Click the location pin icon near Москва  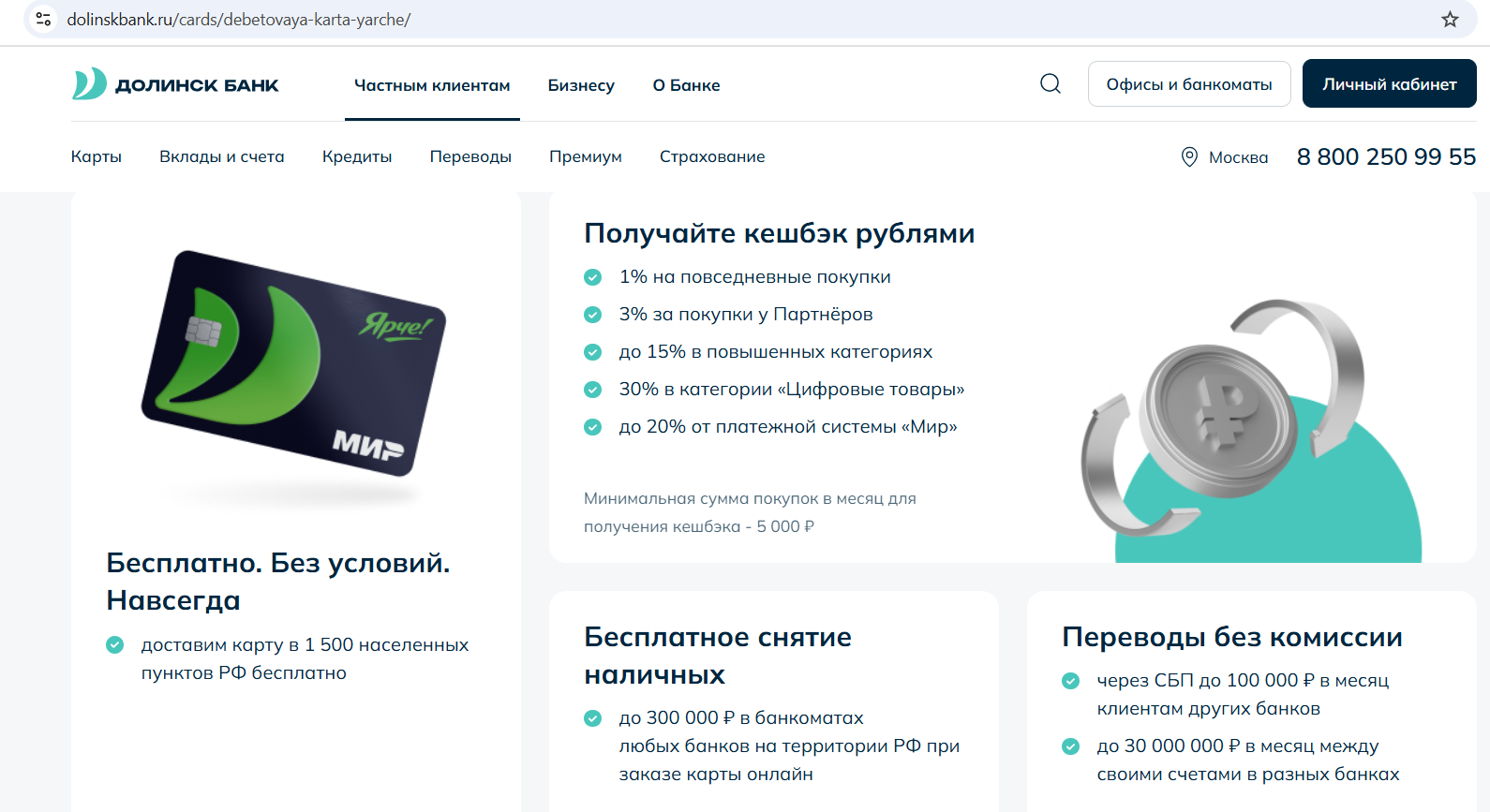(1189, 157)
